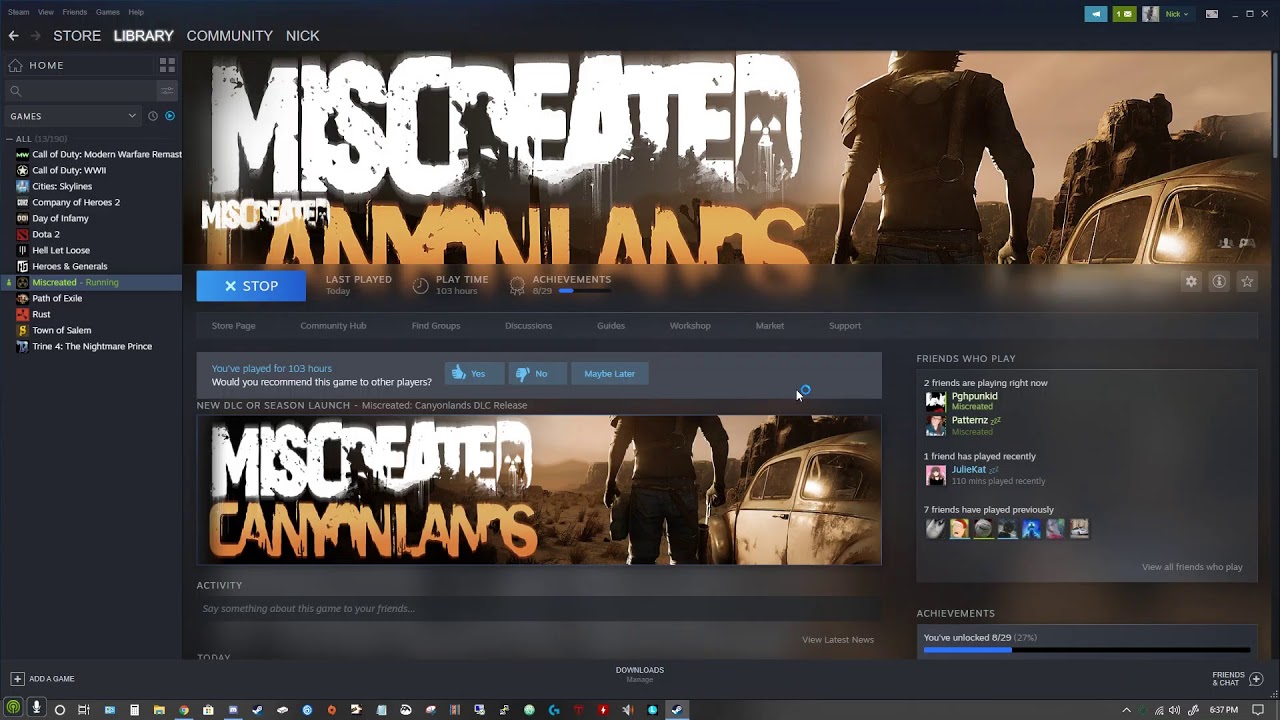Click the activity comment input box
The width and height of the screenshot is (1280, 720).
pos(539,608)
